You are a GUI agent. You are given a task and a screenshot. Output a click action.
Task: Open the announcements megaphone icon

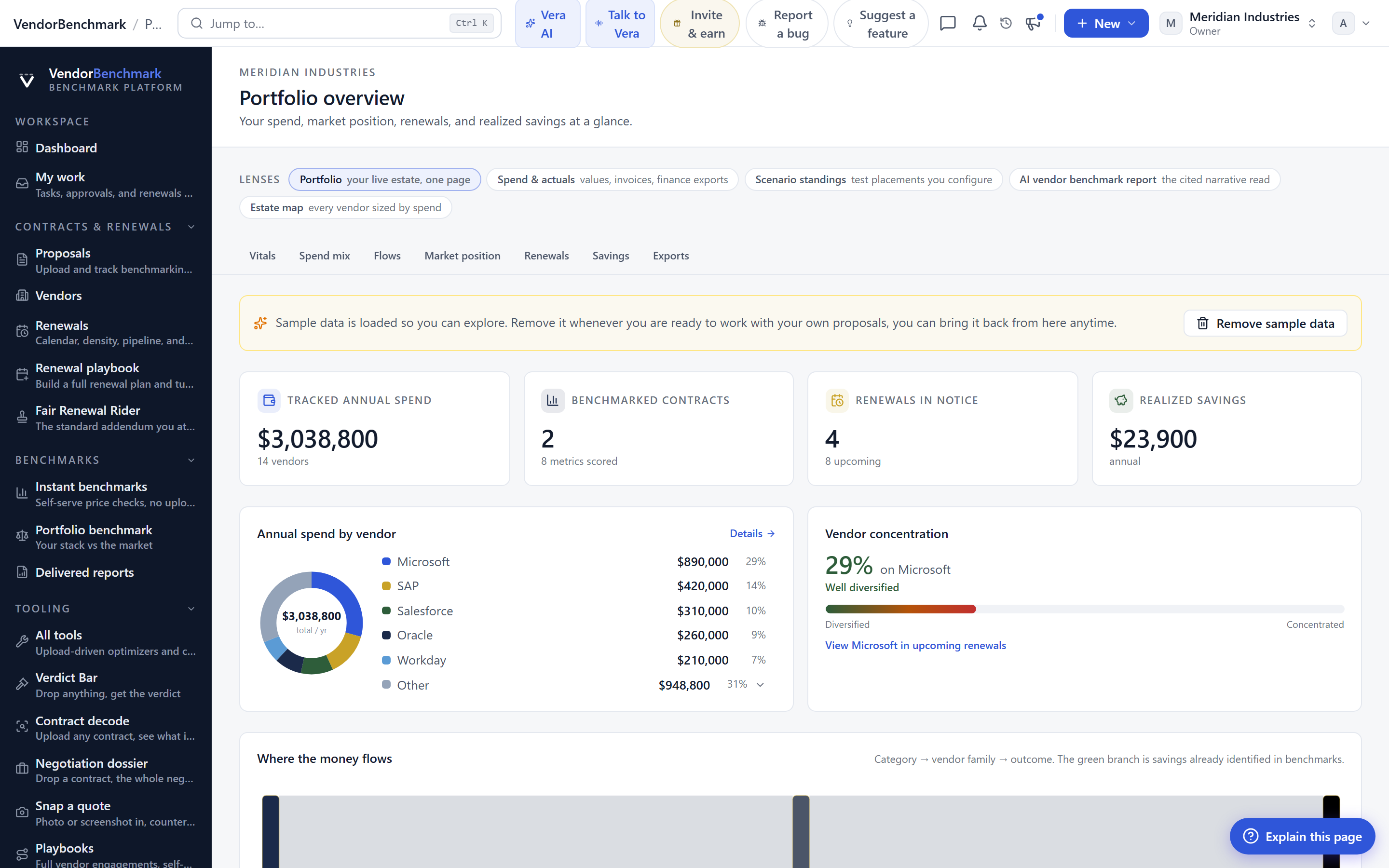(x=1033, y=24)
